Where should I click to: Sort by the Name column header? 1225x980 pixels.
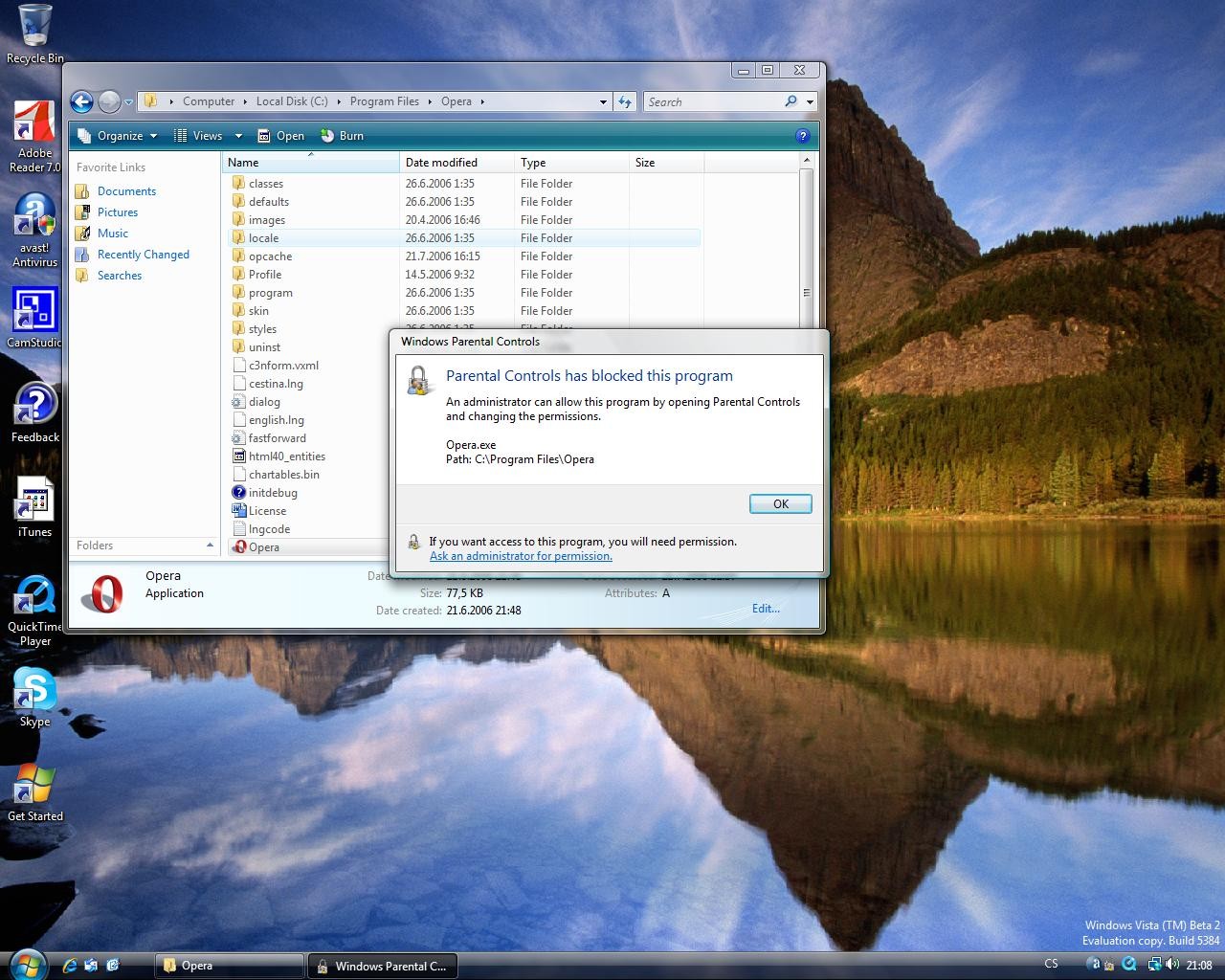[311, 163]
